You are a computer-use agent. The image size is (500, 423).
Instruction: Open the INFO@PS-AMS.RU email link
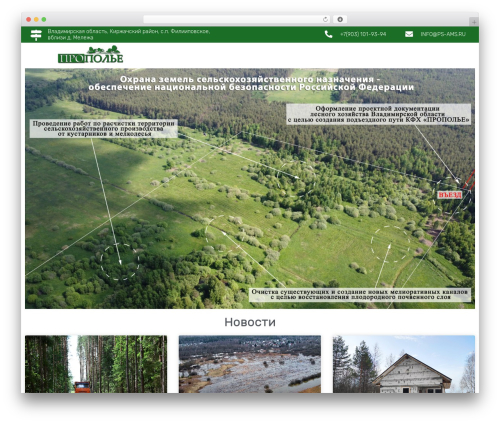(443, 34)
